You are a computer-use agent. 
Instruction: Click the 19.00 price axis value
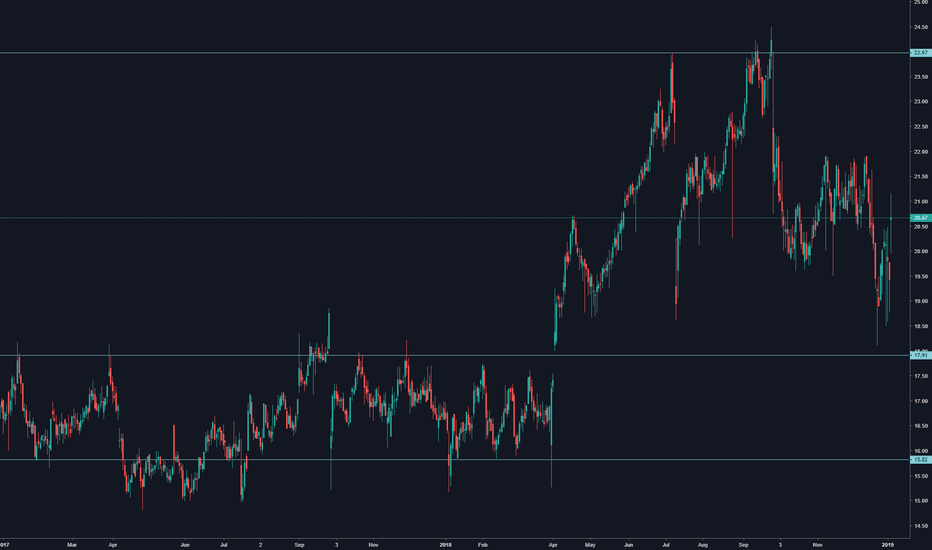(921, 301)
